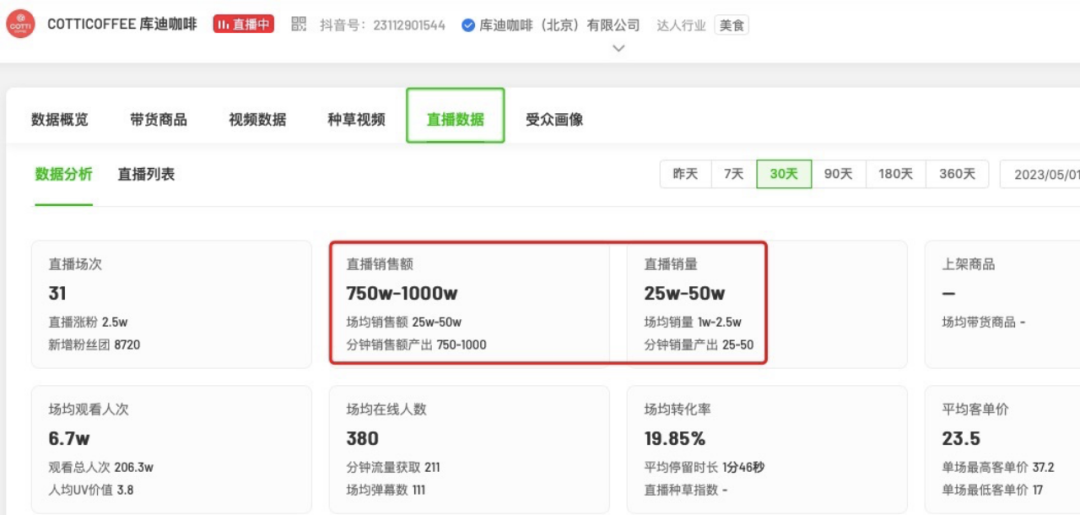This screenshot has width=1080, height=515.
Task: Click the COTTI COFFEE logo avatar
Action: 20,25
